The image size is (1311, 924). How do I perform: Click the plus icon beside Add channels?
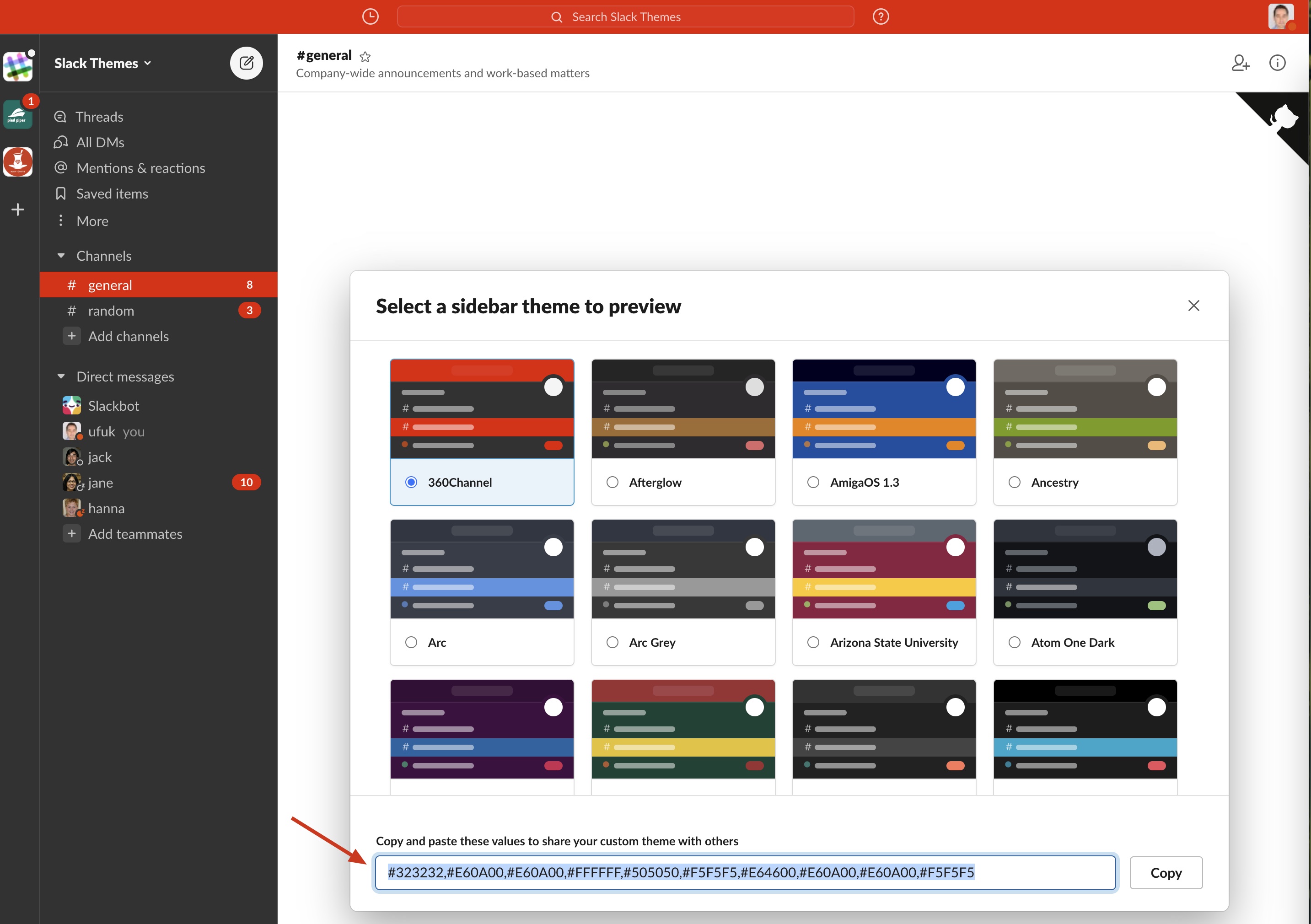[x=71, y=336]
